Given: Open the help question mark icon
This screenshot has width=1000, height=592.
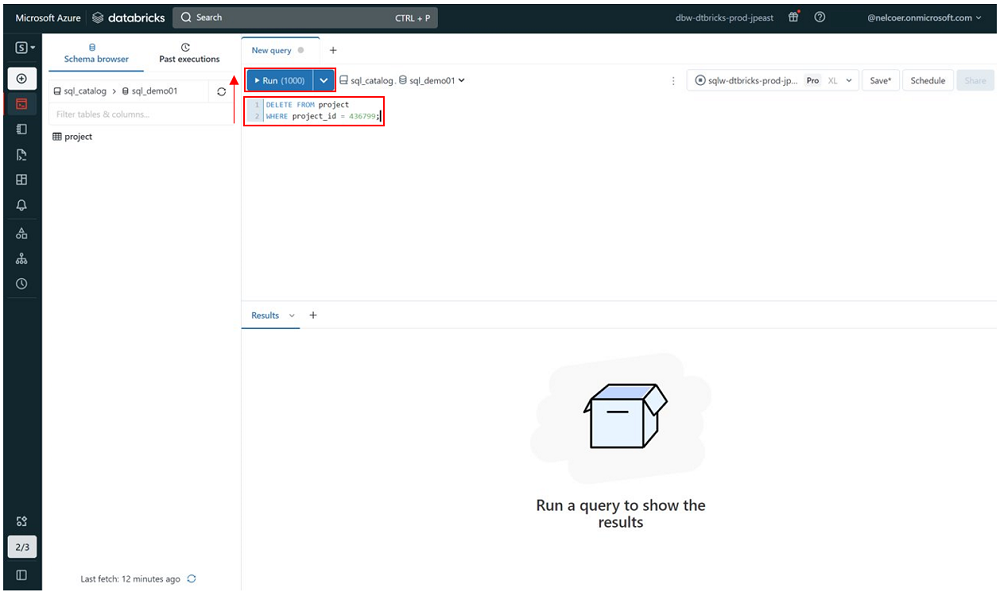Looking at the screenshot, I should [820, 17].
